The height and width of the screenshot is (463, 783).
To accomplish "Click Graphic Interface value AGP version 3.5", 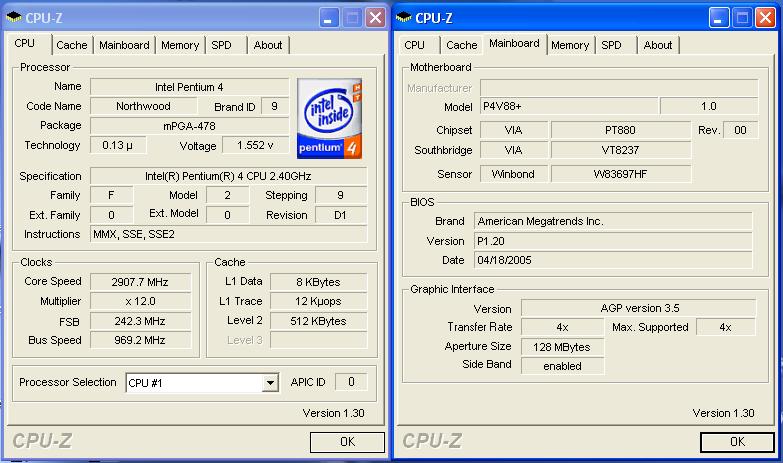I will pyautogui.click(x=639, y=308).
